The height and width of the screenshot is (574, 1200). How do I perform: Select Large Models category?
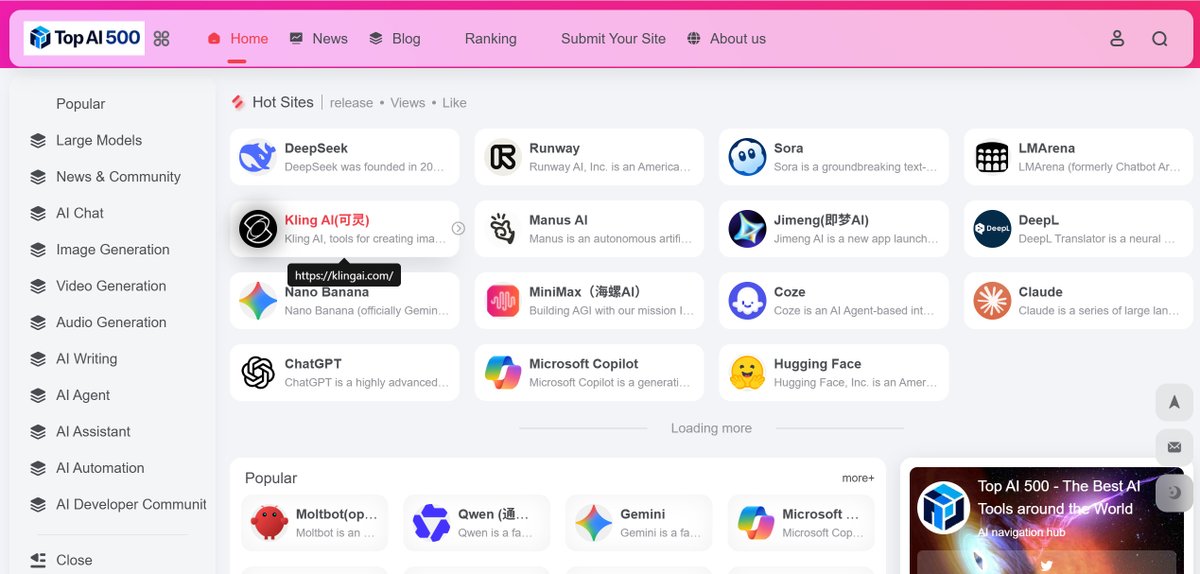pos(86,140)
